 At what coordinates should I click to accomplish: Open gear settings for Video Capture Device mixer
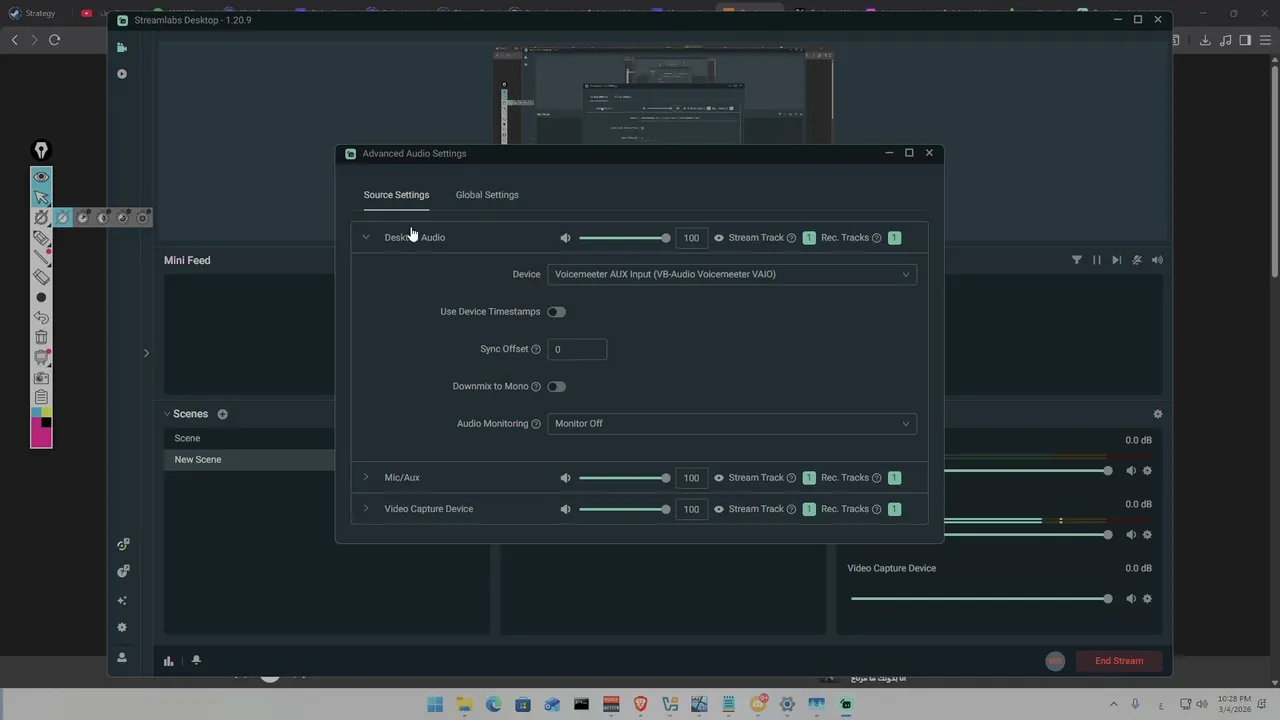(1147, 599)
